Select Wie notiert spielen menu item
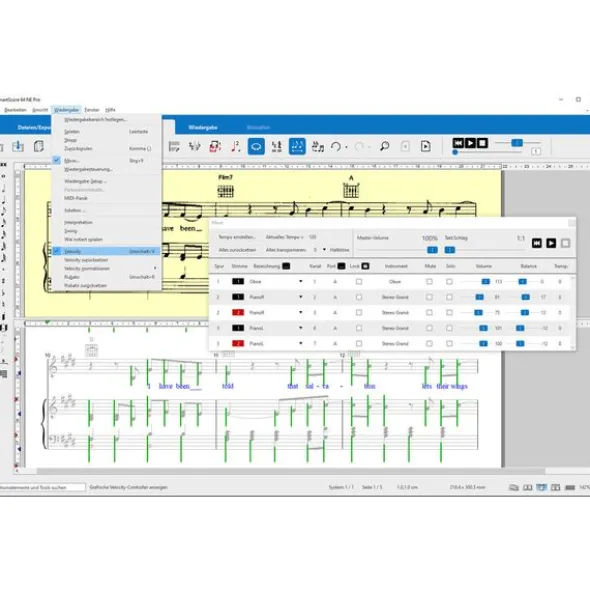The width and height of the screenshot is (590, 591). (x=83, y=239)
